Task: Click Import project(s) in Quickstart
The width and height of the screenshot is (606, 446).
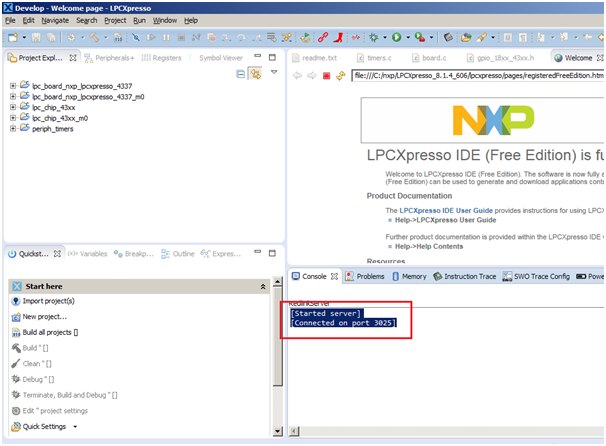Action: click(x=43, y=301)
